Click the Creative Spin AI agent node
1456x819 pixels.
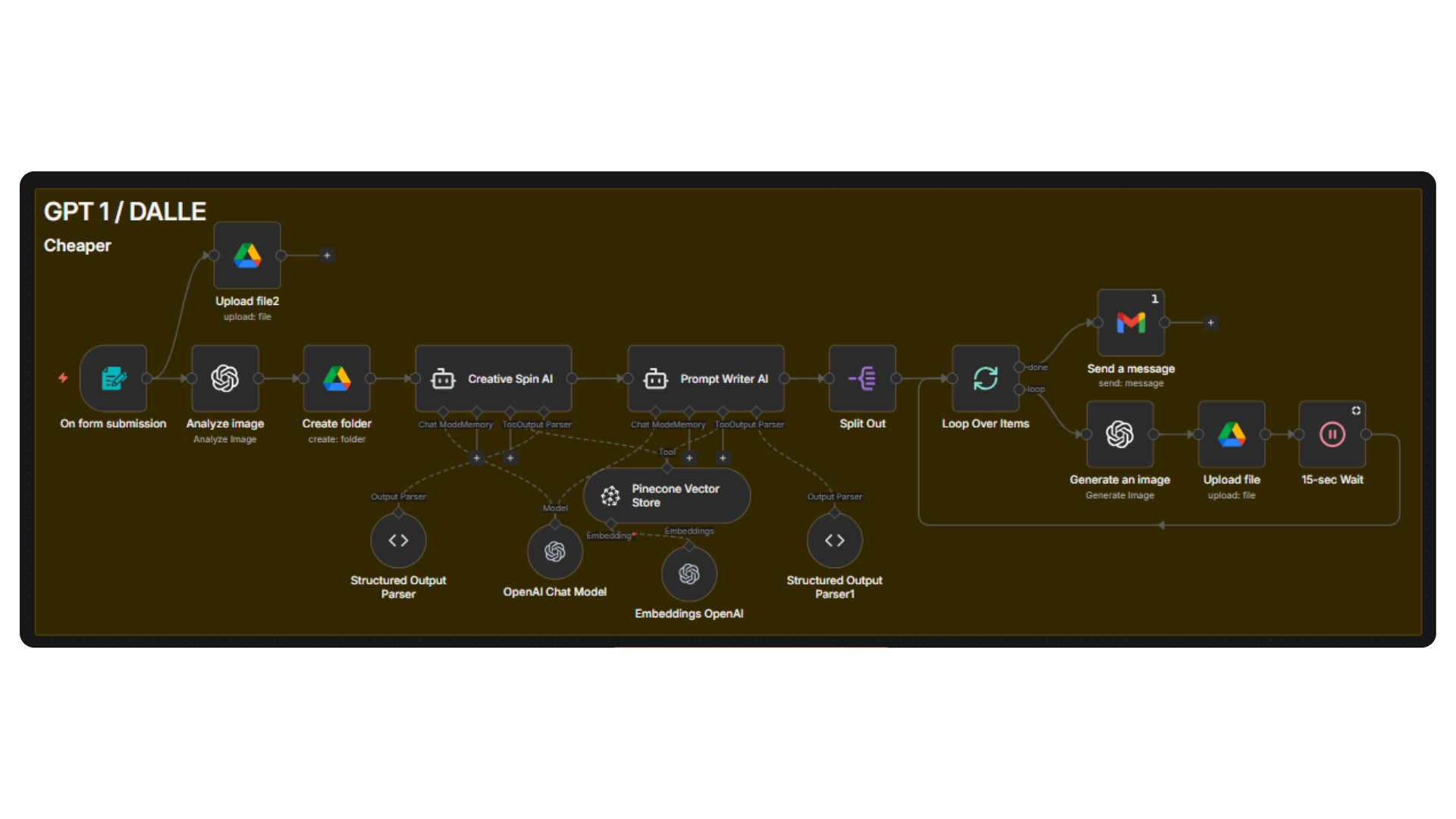point(494,378)
